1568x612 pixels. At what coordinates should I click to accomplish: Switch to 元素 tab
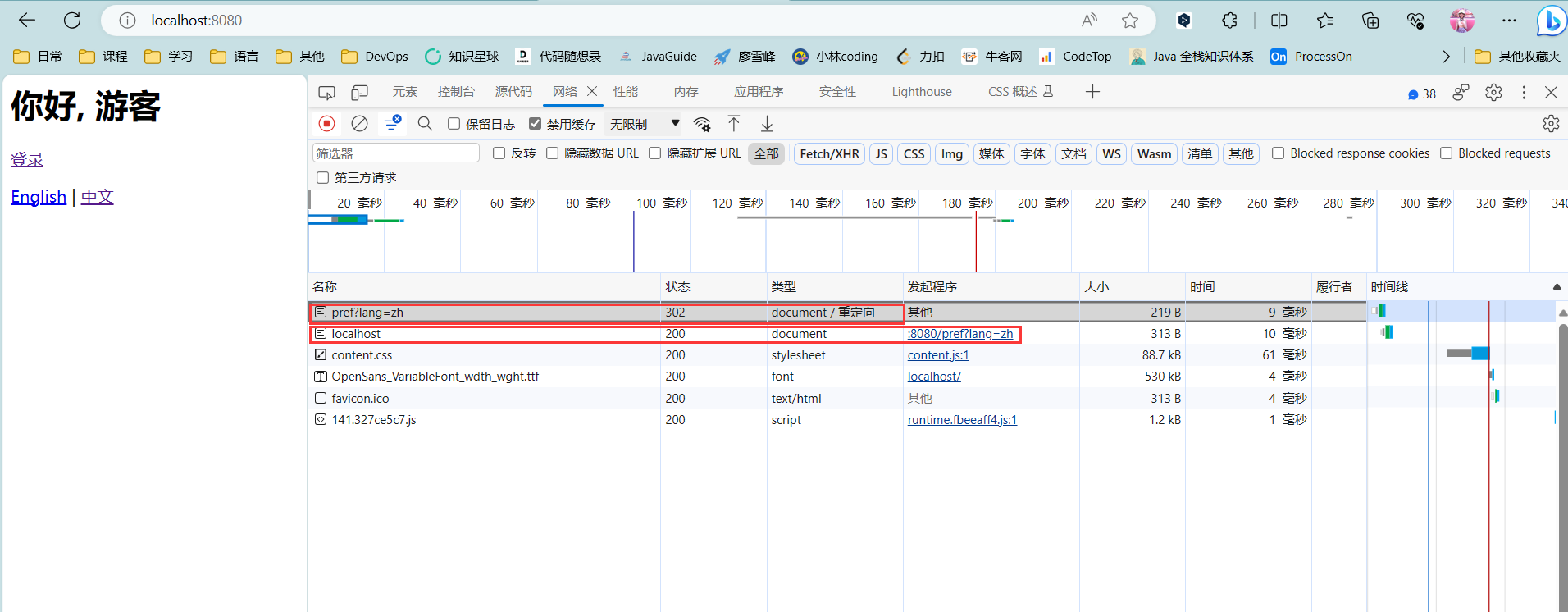pos(404,92)
